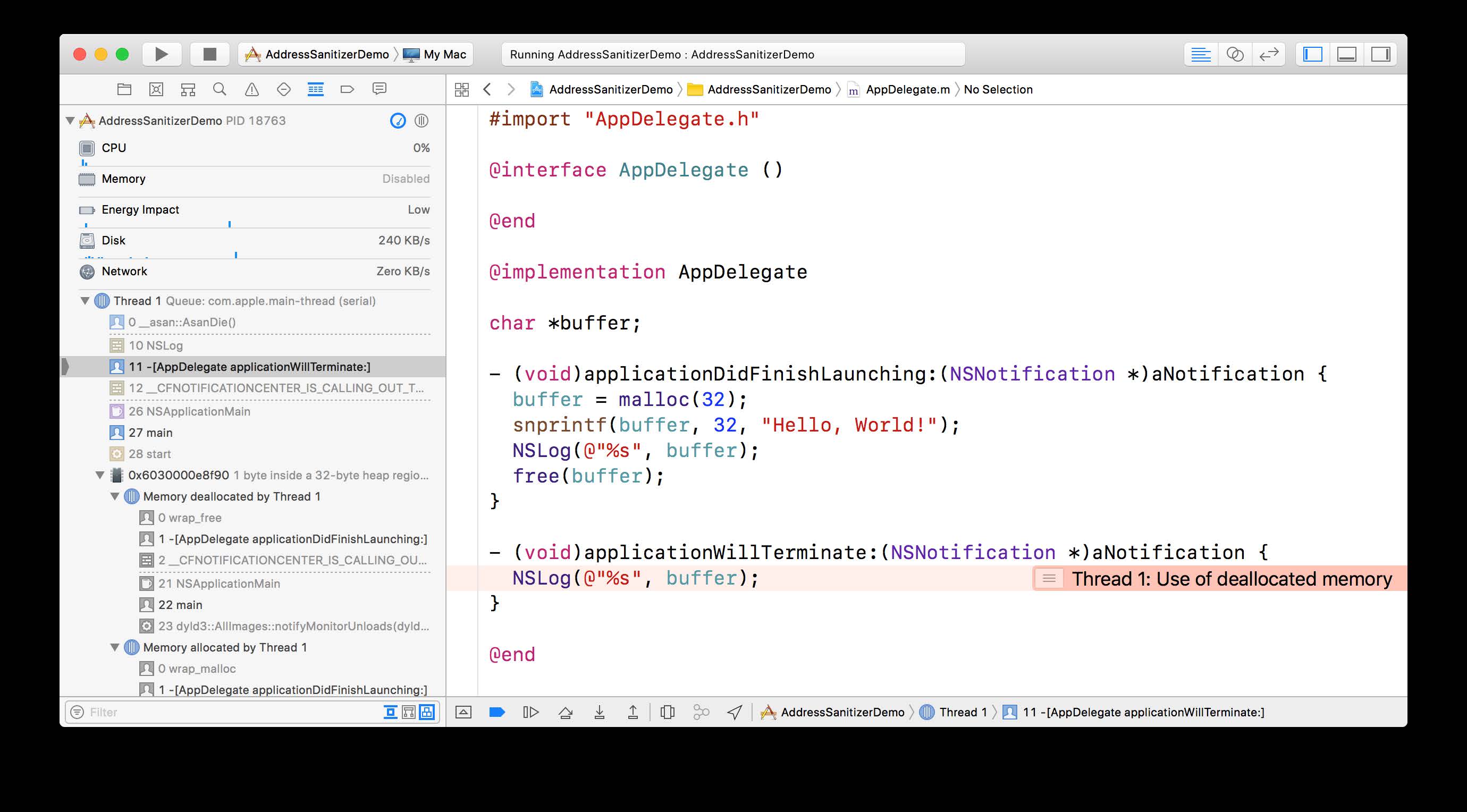Toggle crashed-threads-only filter button

[390, 712]
